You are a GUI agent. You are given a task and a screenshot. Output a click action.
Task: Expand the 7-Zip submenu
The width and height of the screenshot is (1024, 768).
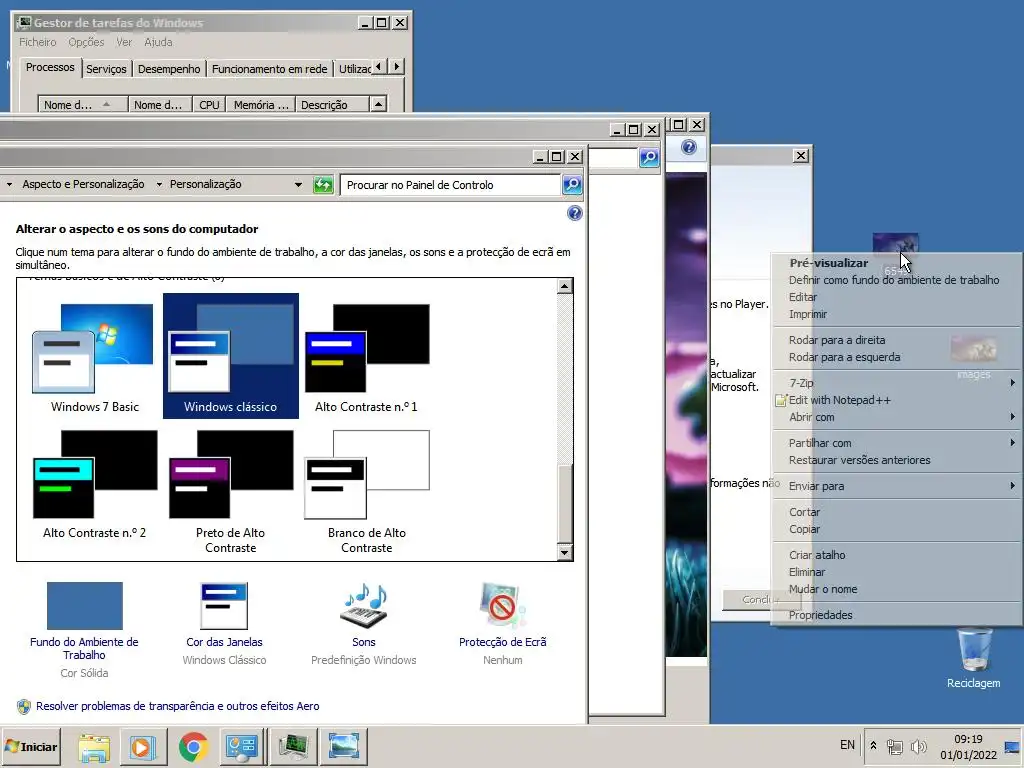[897, 383]
